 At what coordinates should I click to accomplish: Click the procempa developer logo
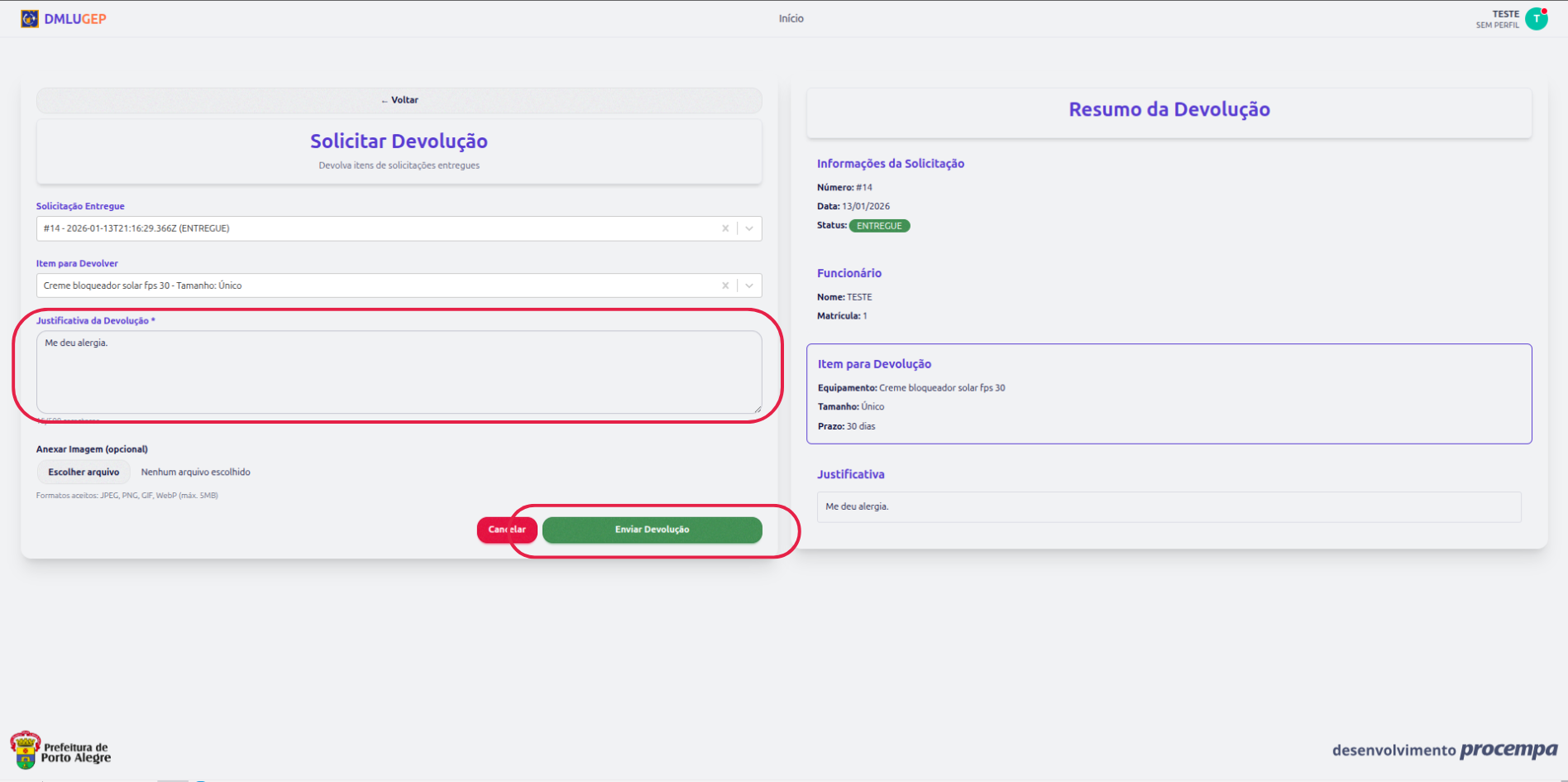pyautogui.click(x=1508, y=750)
